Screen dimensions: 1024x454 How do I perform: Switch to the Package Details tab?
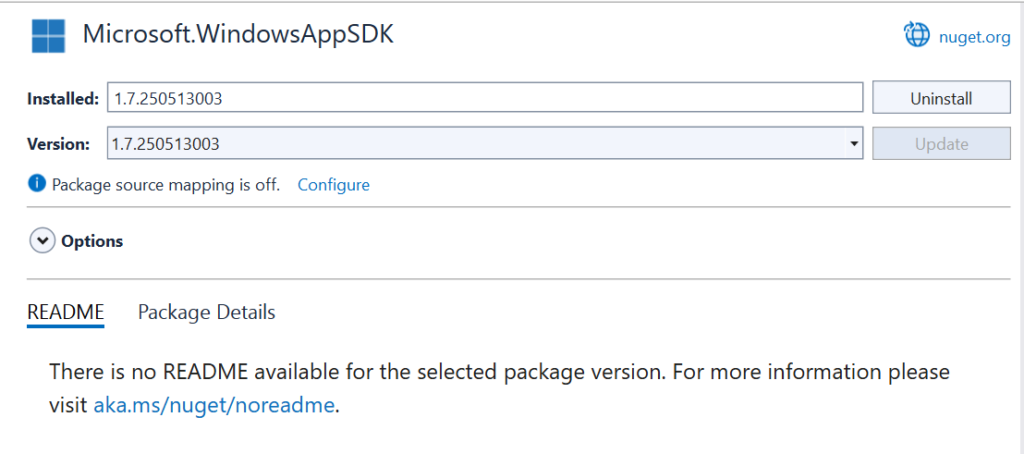(206, 312)
